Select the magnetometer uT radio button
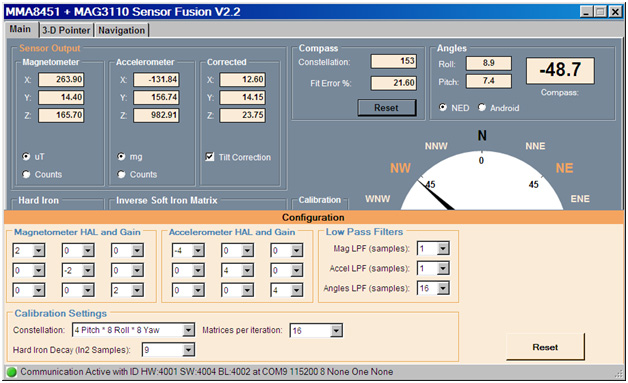 (x=26, y=156)
